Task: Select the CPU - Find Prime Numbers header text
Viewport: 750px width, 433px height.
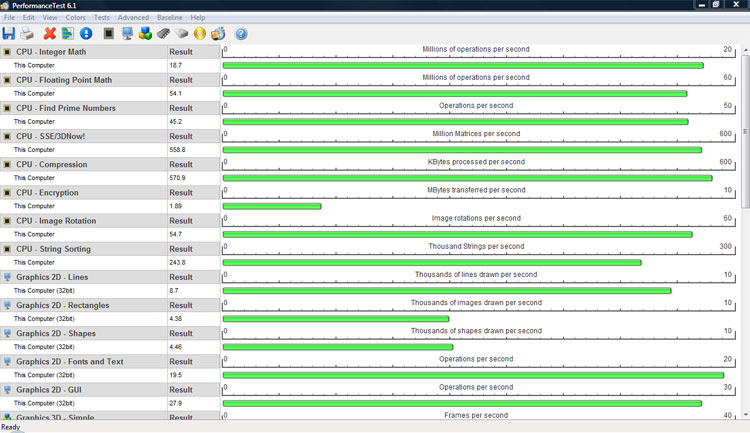Action: (x=66, y=108)
